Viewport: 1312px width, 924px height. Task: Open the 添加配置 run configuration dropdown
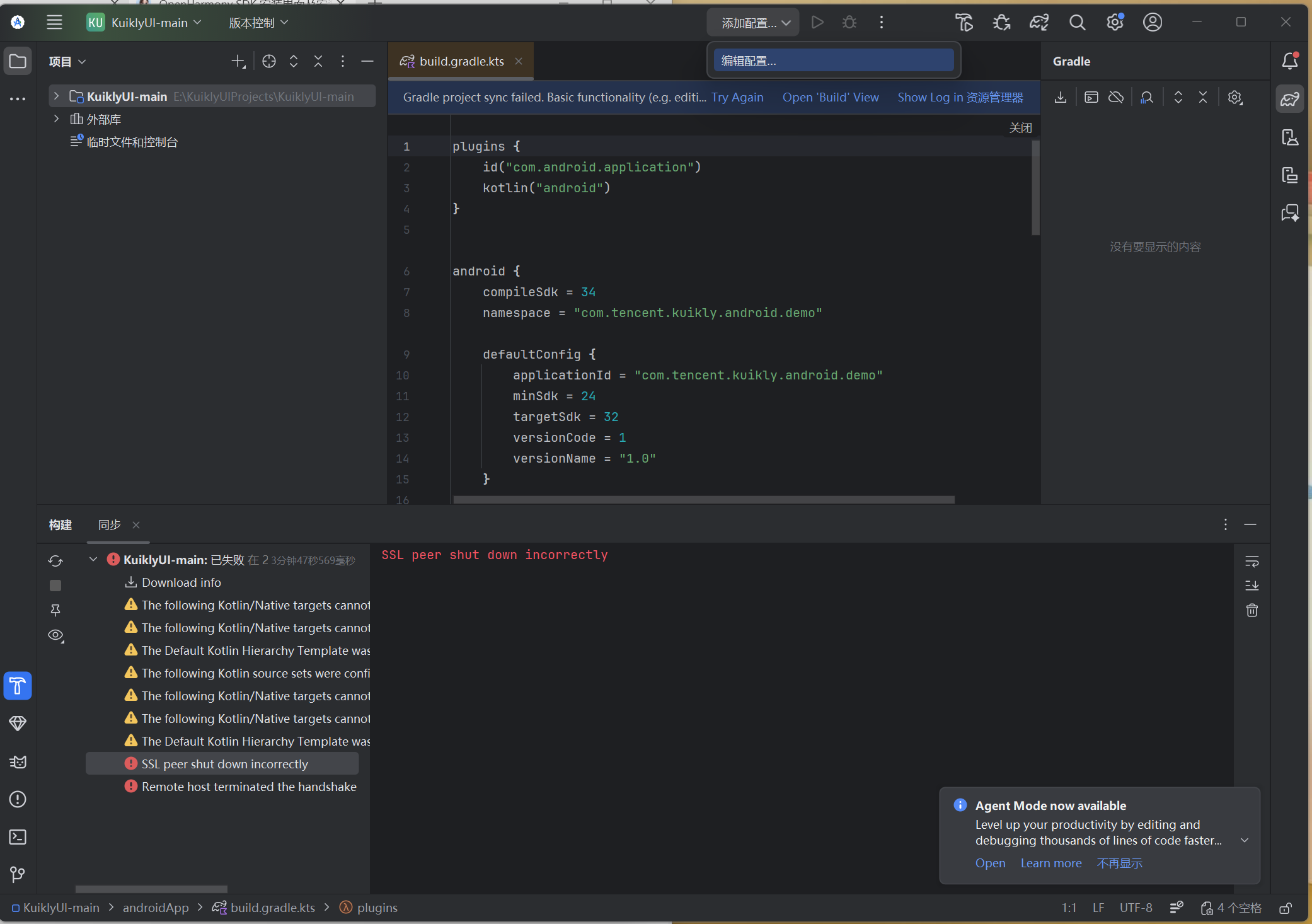(754, 23)
